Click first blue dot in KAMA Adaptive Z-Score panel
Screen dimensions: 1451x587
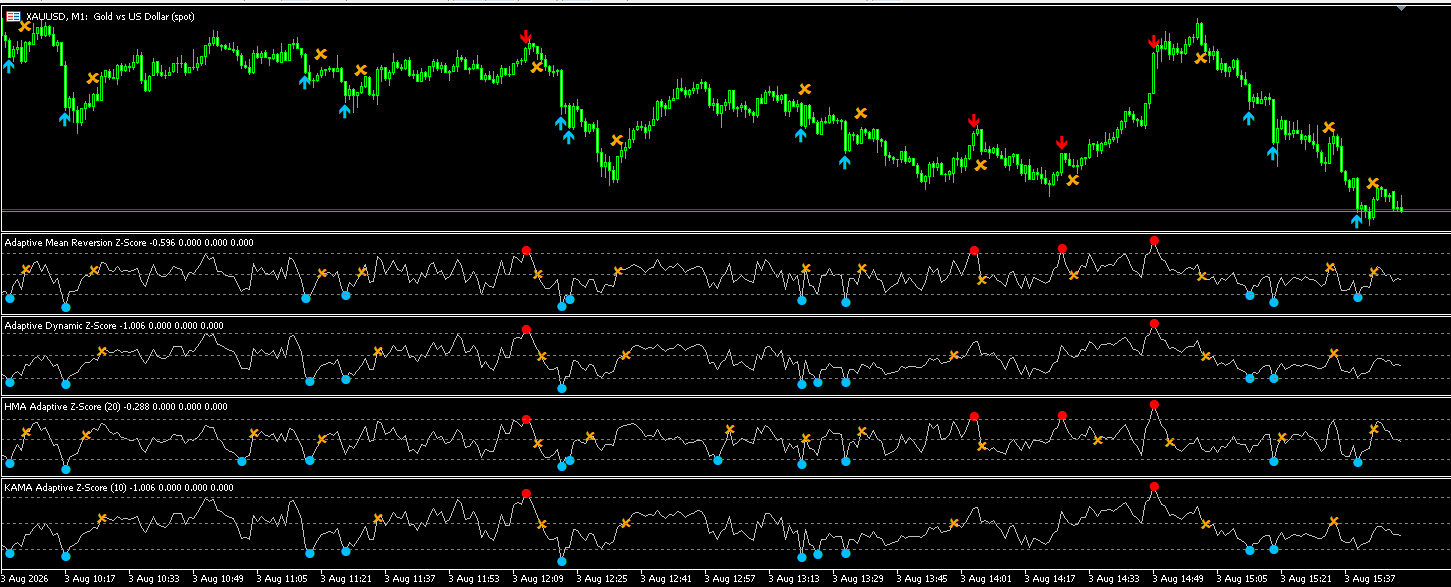pos(9,553)
